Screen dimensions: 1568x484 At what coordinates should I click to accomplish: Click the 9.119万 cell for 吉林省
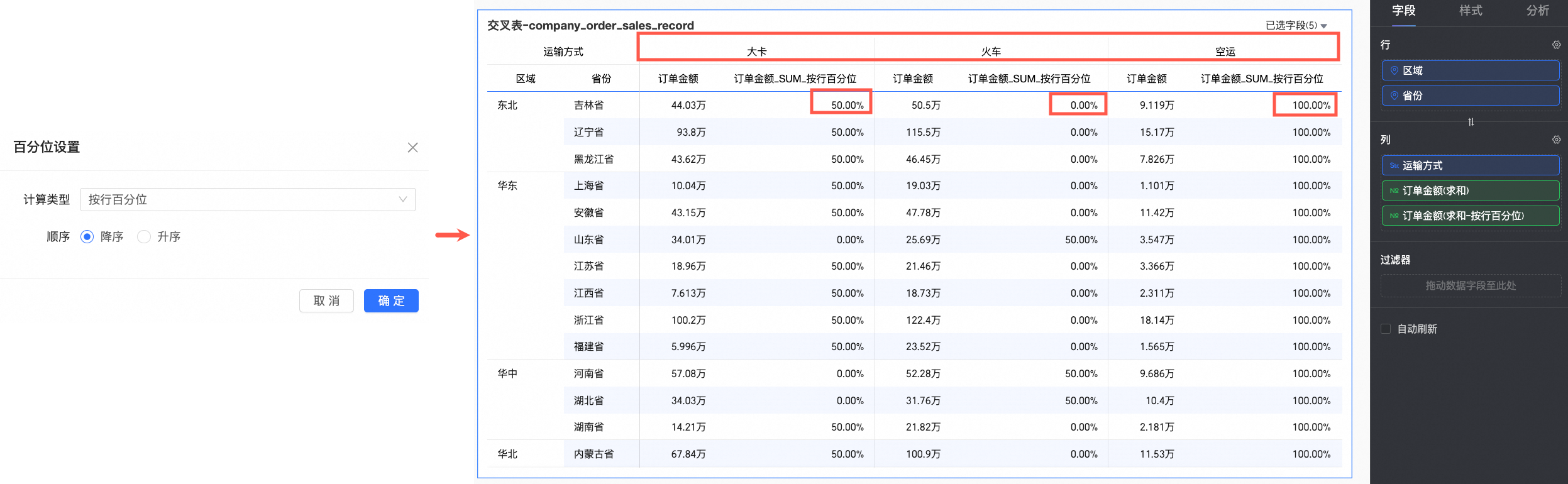(1157, 105)
